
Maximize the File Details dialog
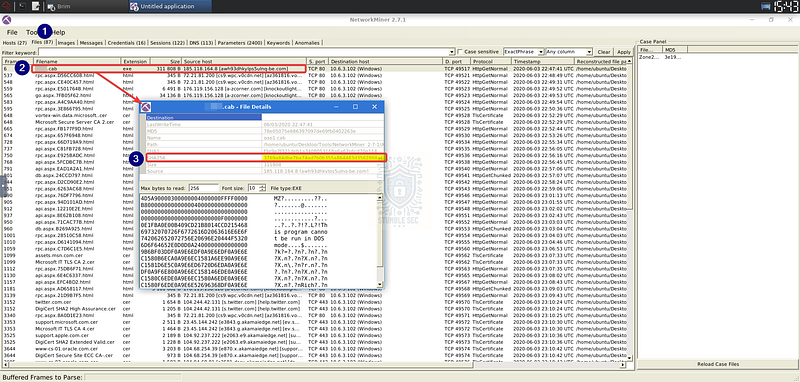[356, 107]
